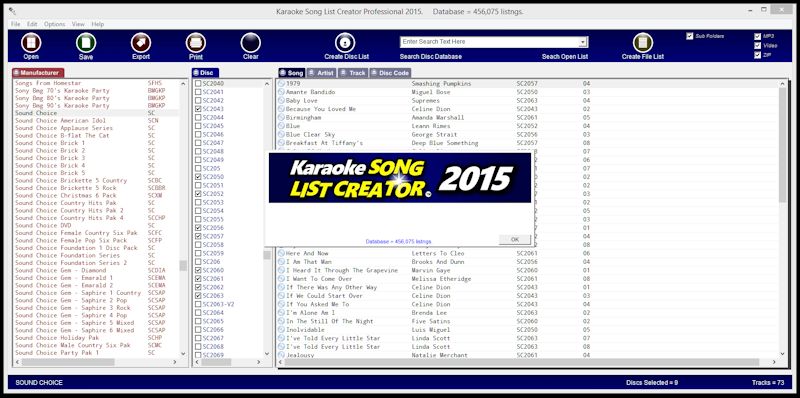Viewport: 800px width, 398px height.
Task: Check the SC2040 disc checkbox
Action: coord(198,84)
